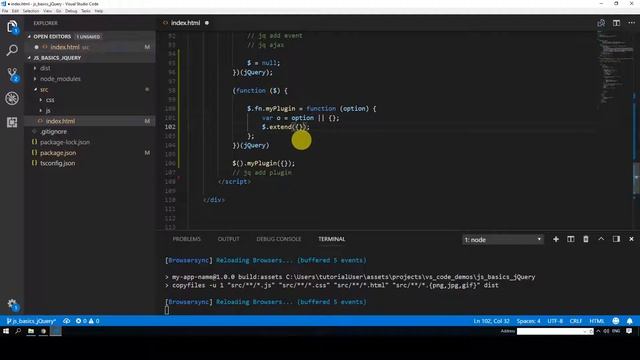Expand the css folder
This screenshot has width=640, height=360.
click(x=50, y=100)
